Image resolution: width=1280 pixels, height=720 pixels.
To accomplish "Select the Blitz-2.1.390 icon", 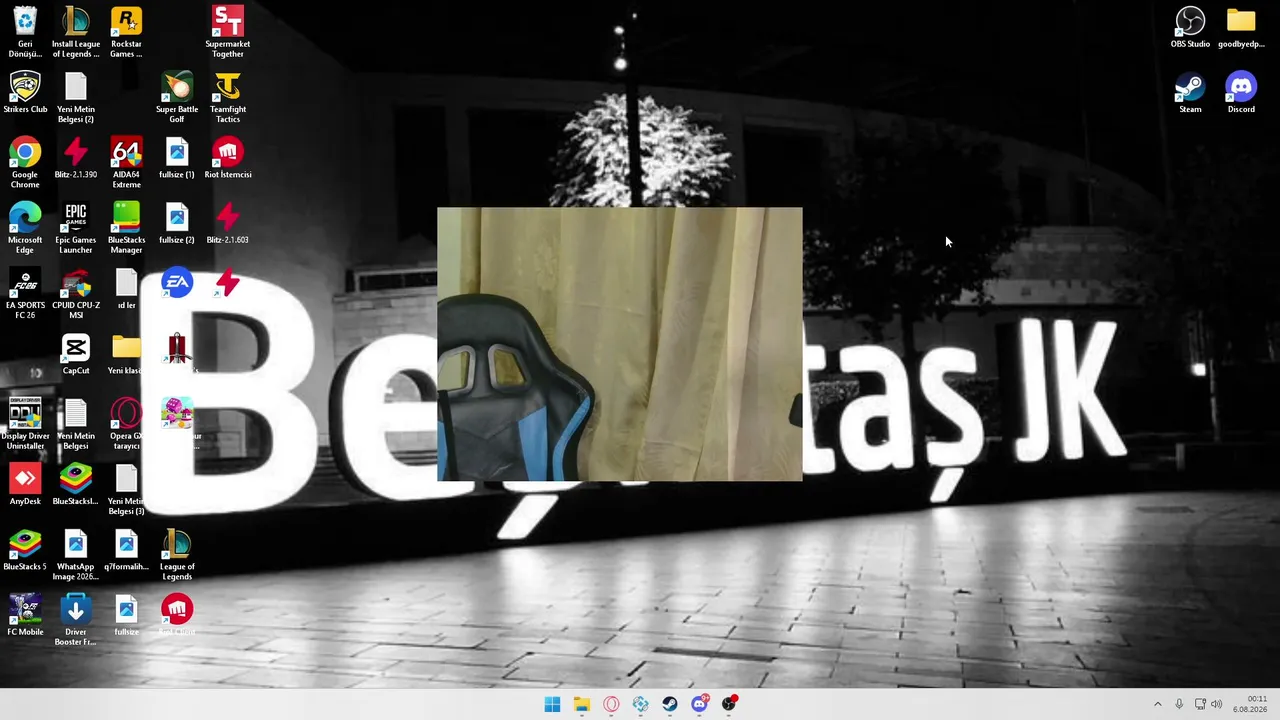I will 76,158.
